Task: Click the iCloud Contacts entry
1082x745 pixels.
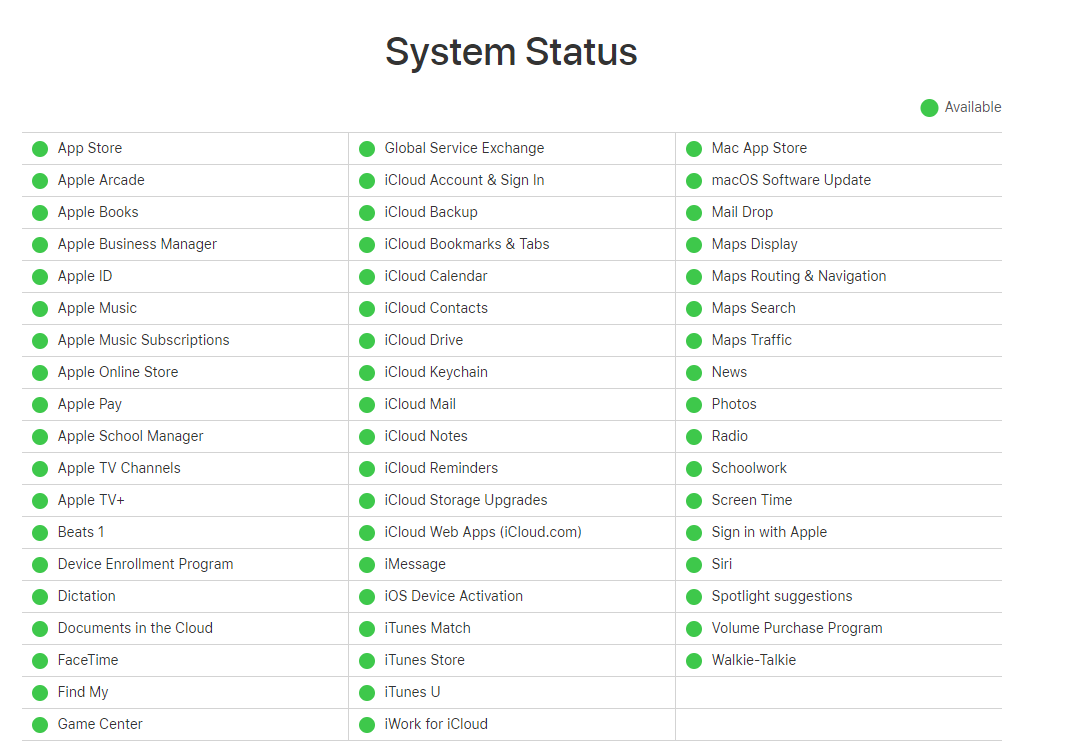Action: tap(436, 308)
